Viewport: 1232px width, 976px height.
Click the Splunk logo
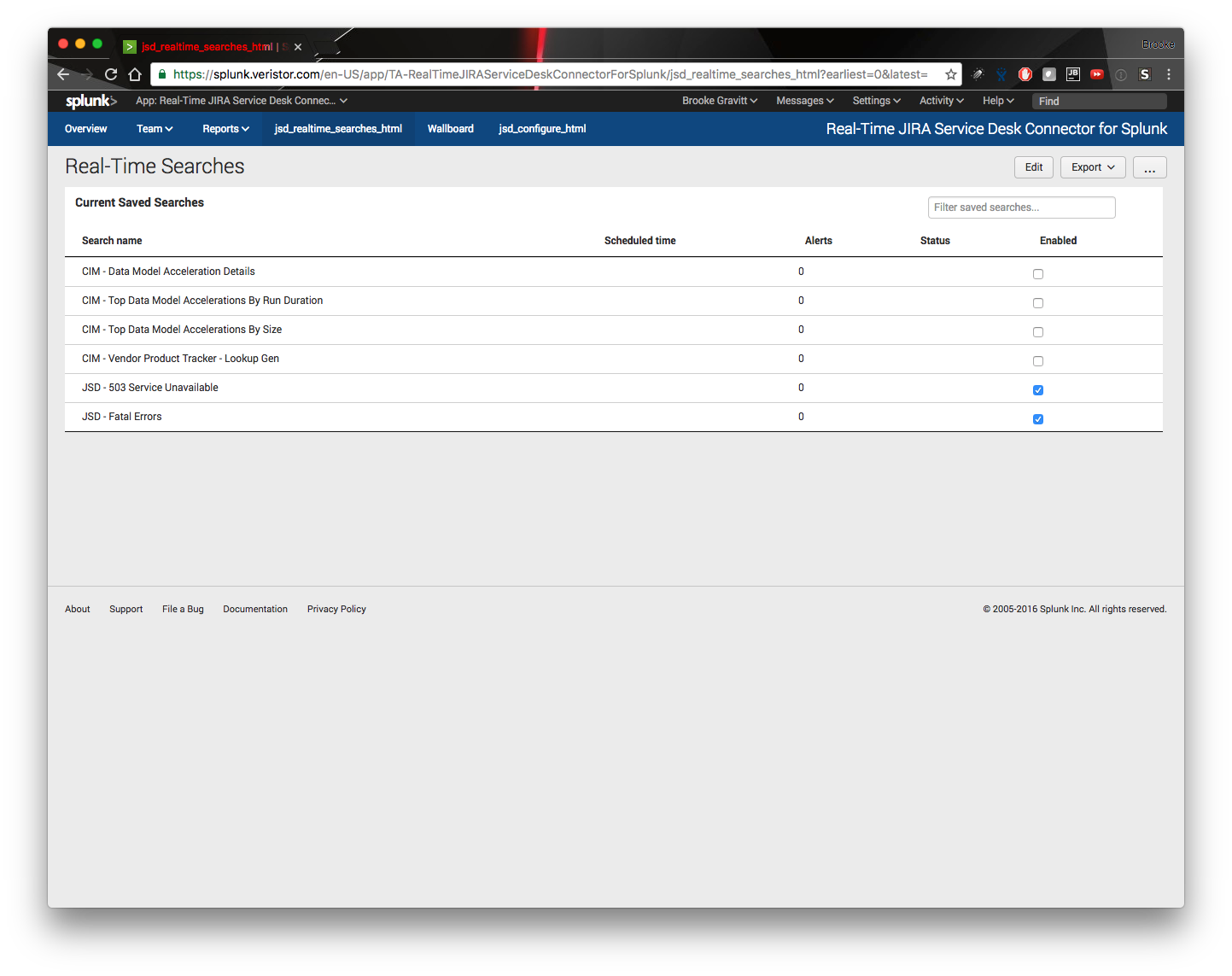(x=91, y=101)
